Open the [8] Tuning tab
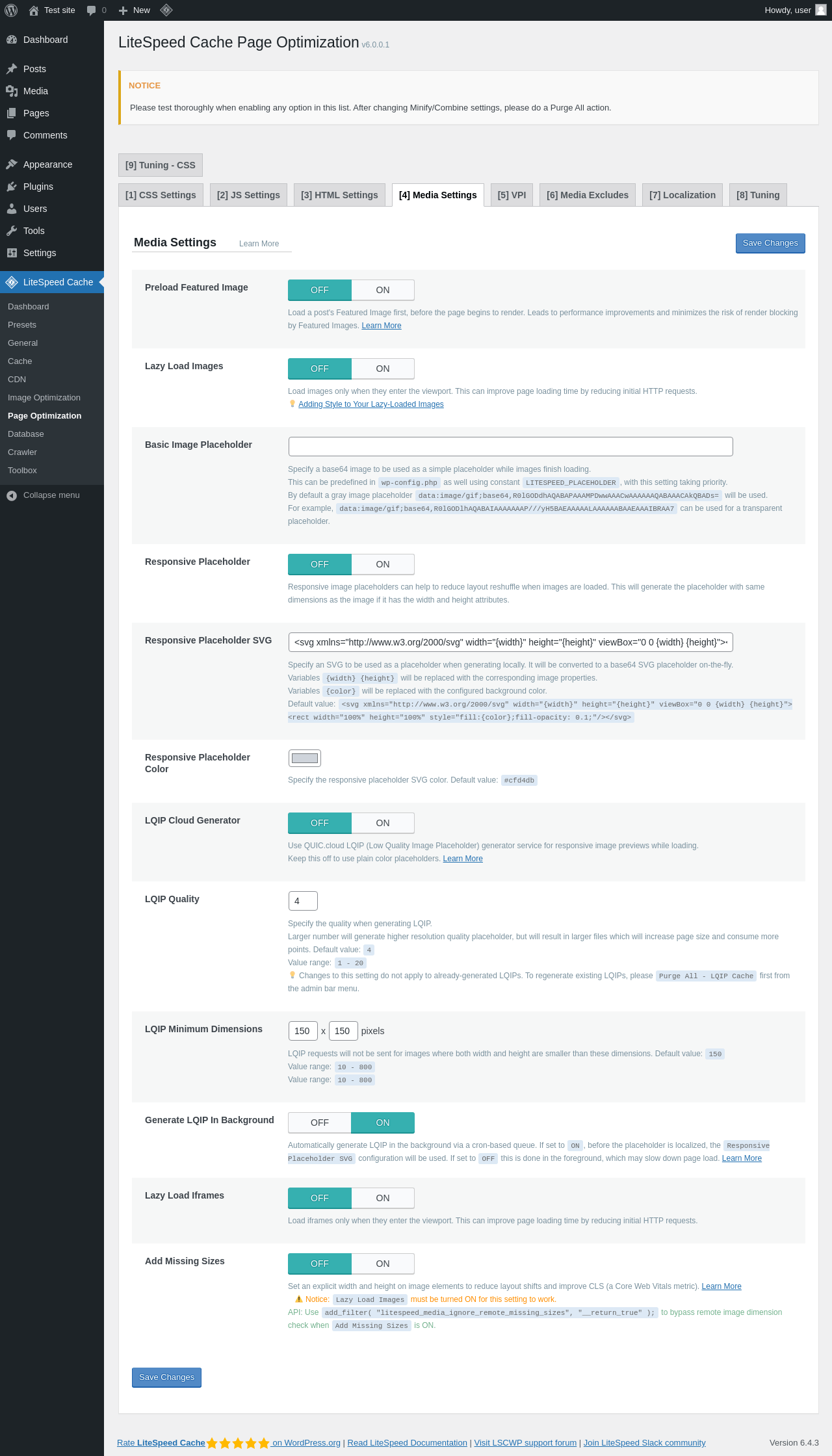 pyautogui.click(x=758, y=195)
